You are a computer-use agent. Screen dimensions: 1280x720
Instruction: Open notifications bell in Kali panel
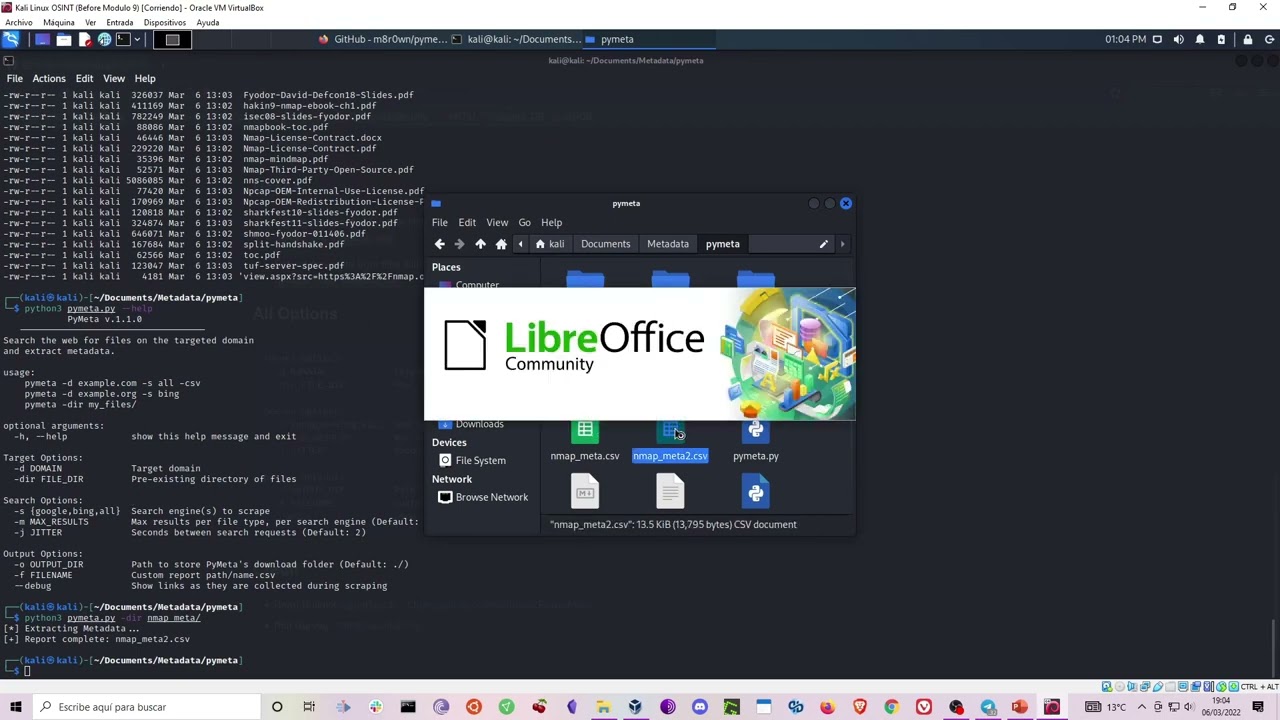[1200, 39]
